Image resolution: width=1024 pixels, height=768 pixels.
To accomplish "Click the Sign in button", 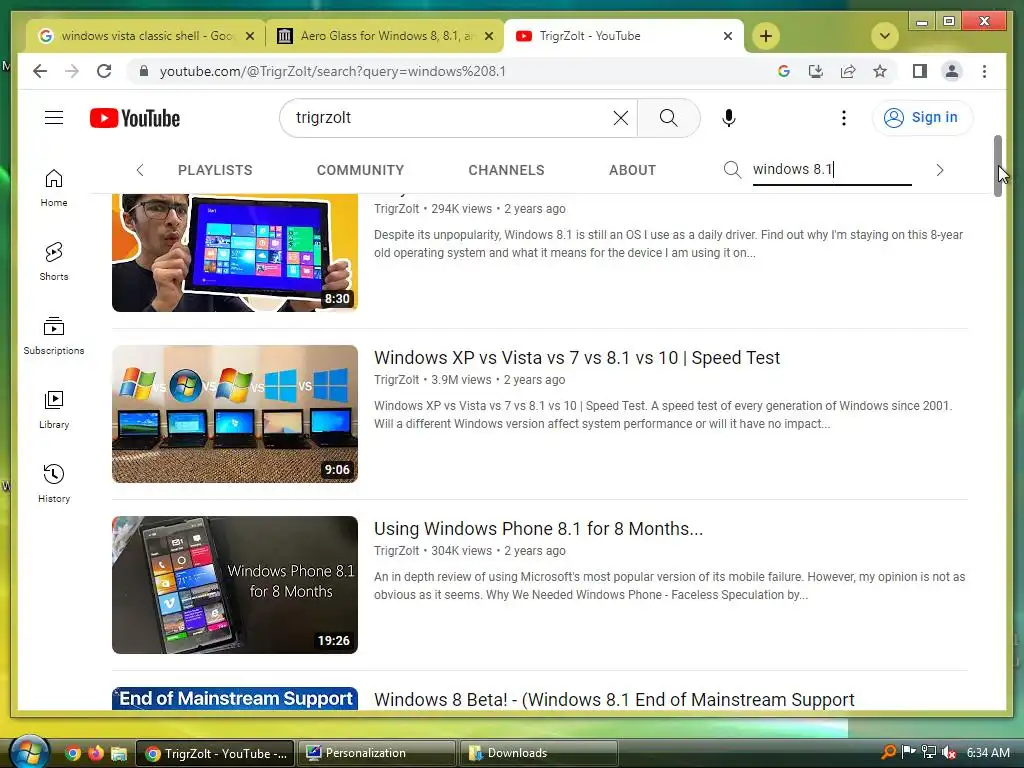I will click(x=922, y=118).
